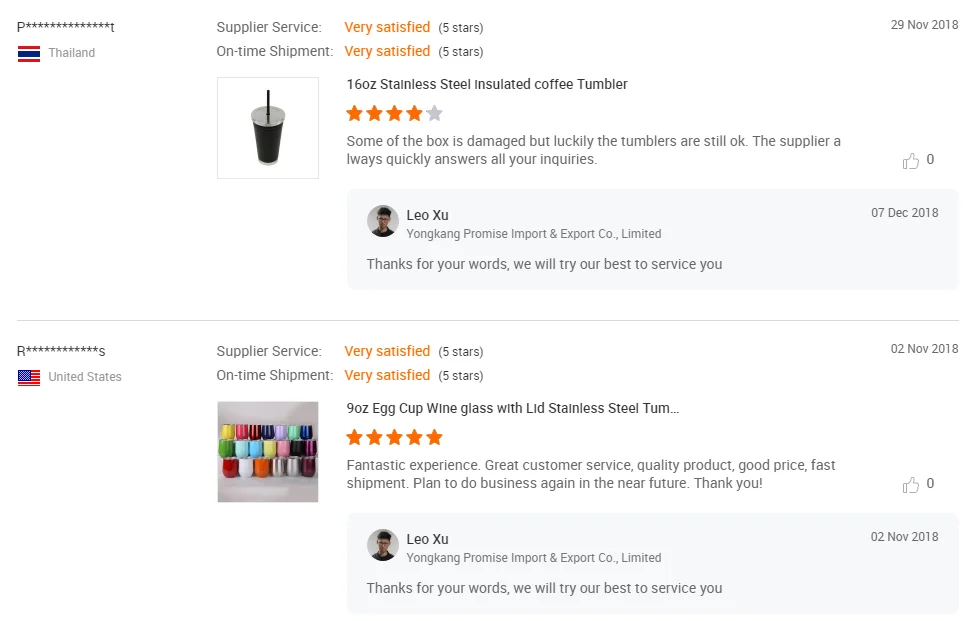Click the United States flag icon
This screenshot has height=621, width=972.
pyautogui.click(x=29, y=377)
